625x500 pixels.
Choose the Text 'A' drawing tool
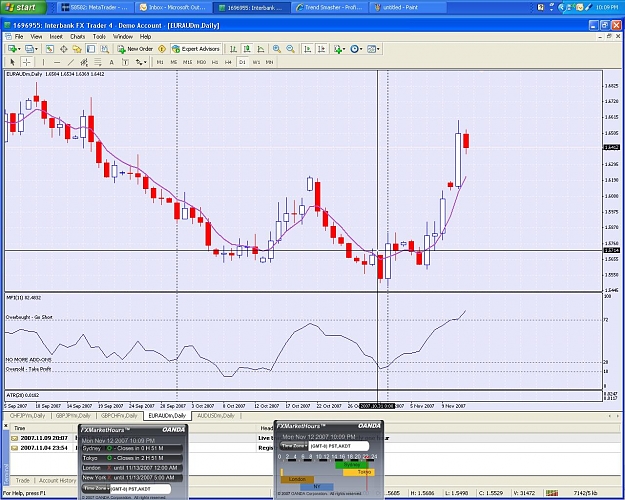tap(112, 62)
